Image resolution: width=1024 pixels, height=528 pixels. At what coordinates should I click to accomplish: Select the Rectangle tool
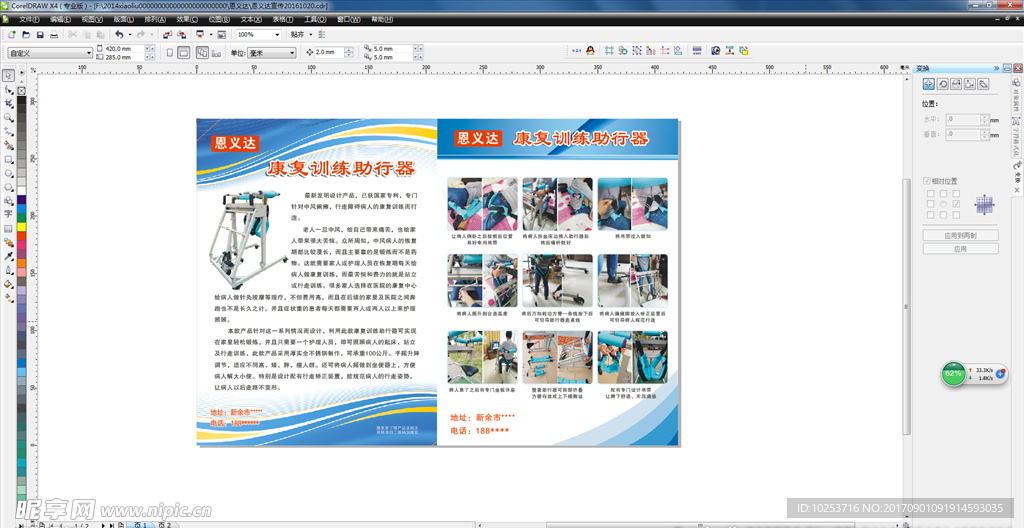[8, 159]
